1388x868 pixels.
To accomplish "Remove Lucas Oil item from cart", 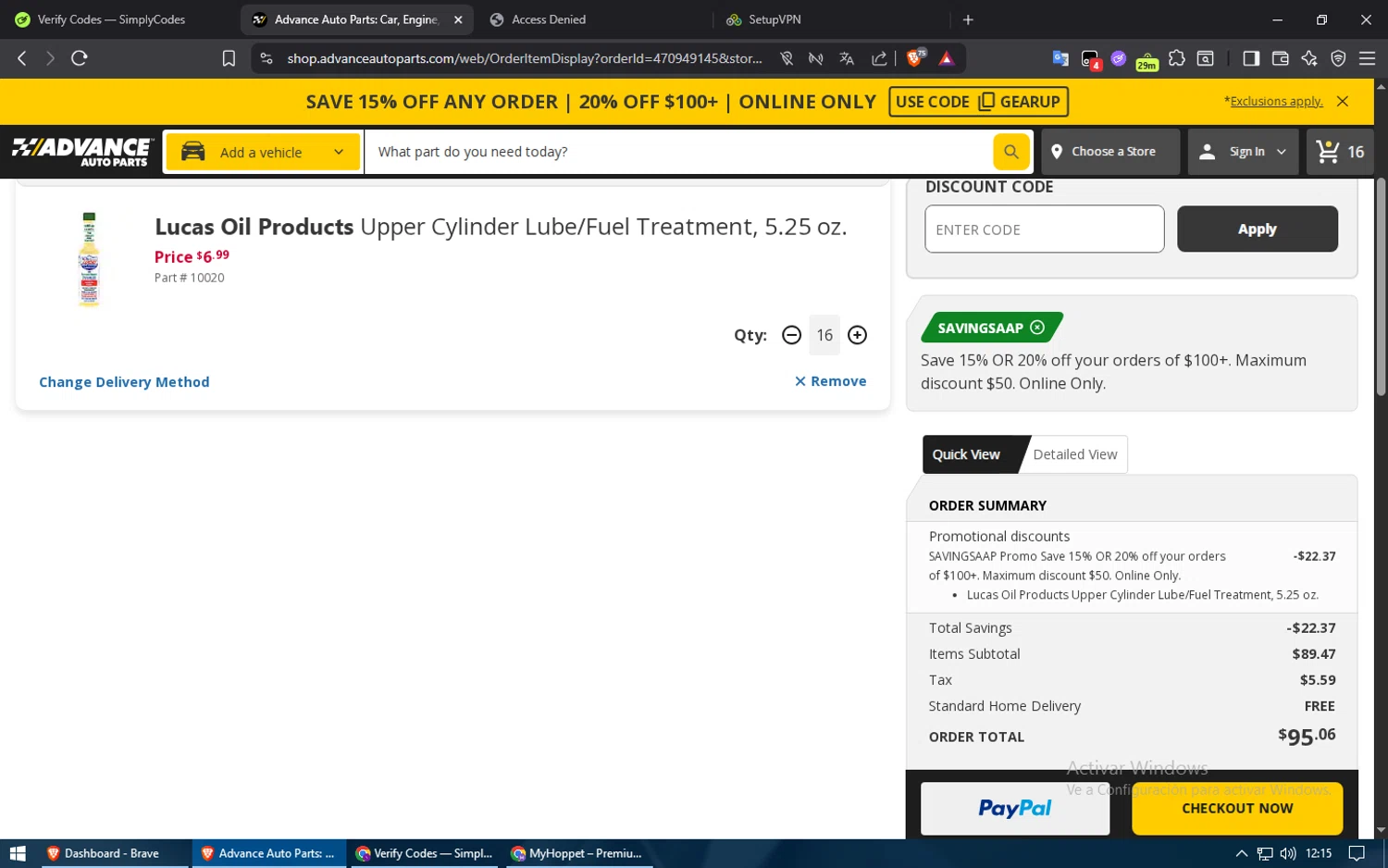I will pyautogui.click(x=830, y=381).
